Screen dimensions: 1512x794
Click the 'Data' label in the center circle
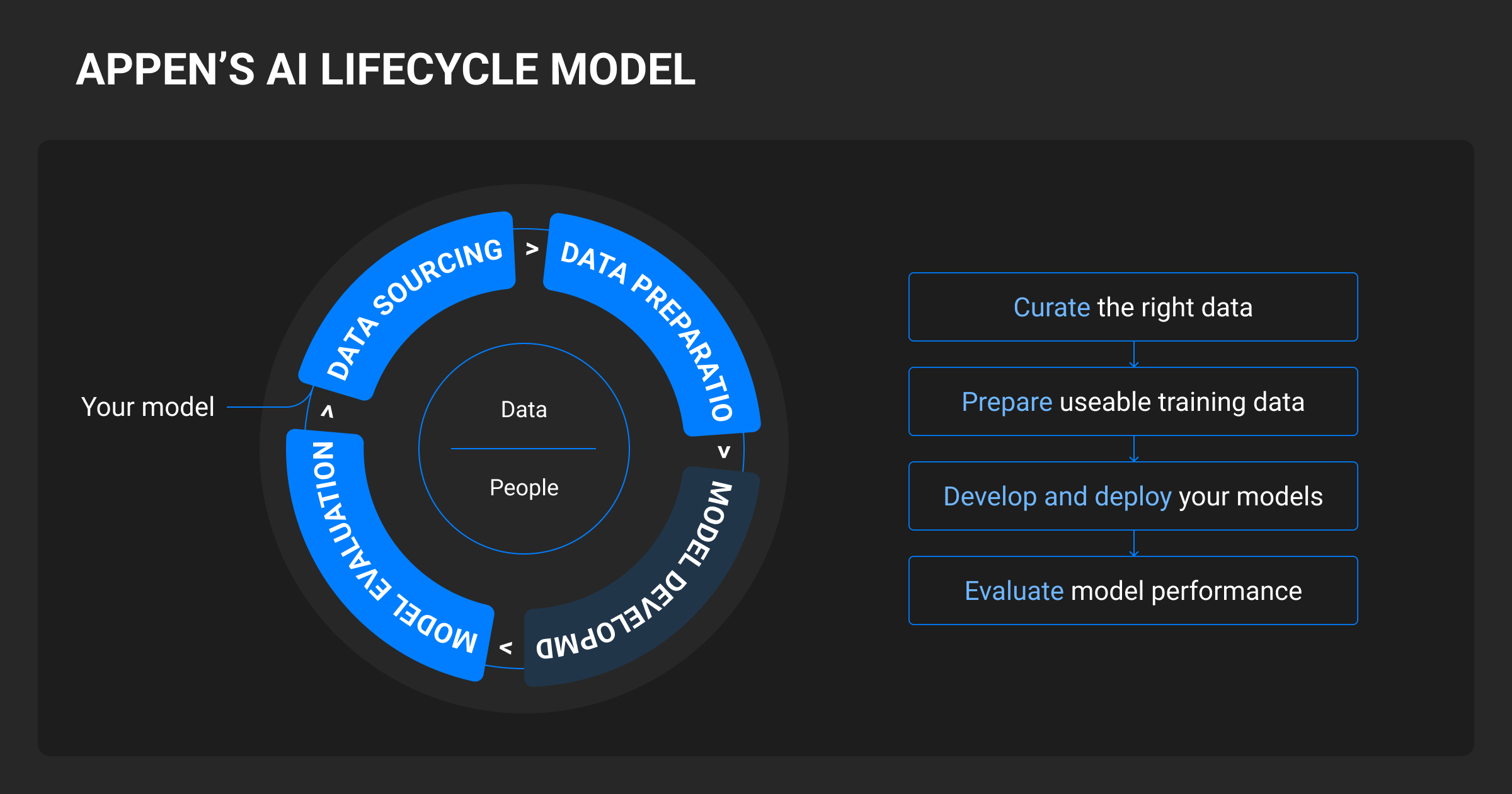524,410
